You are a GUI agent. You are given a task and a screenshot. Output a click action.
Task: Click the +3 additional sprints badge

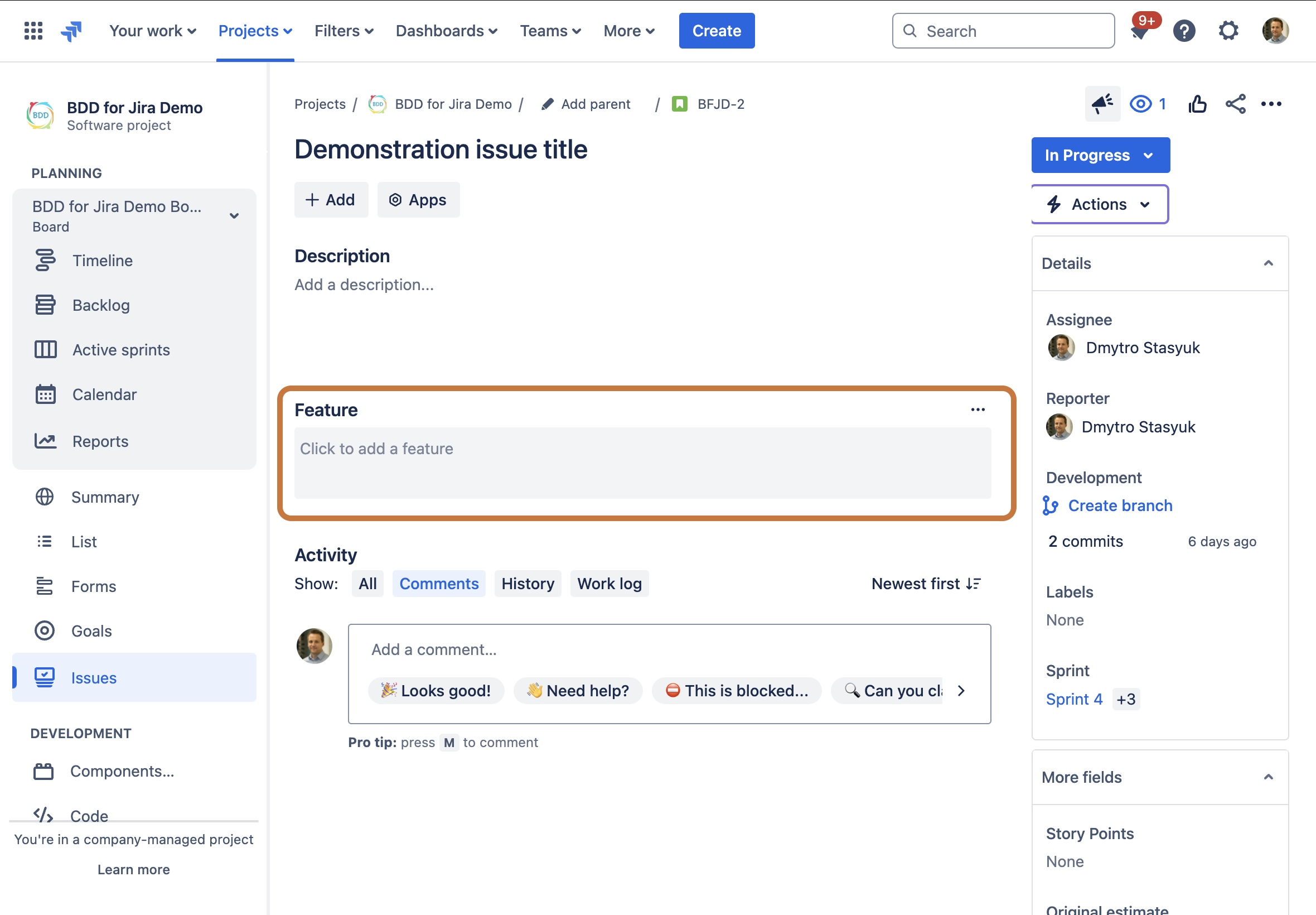click(1125, 699)
